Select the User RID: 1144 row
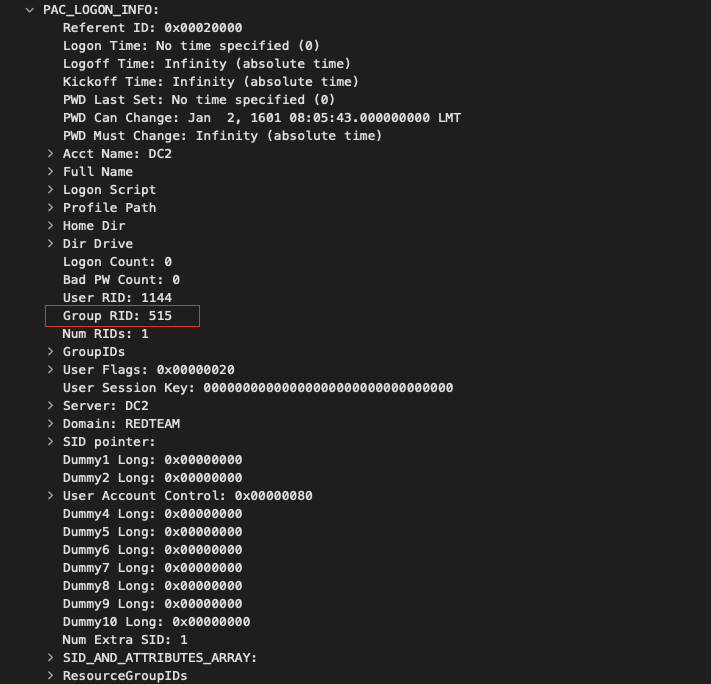711x684 pixels. click(117, 298)
